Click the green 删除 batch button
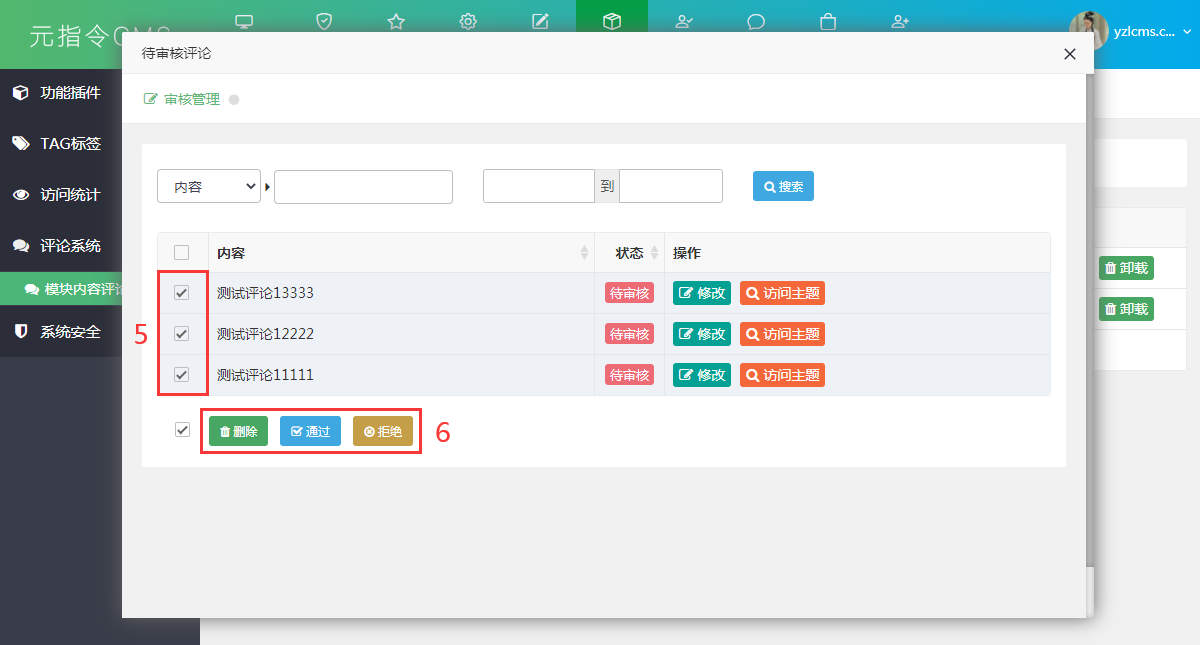This screenshot has height=645, width=1200. tap(239, 431)
